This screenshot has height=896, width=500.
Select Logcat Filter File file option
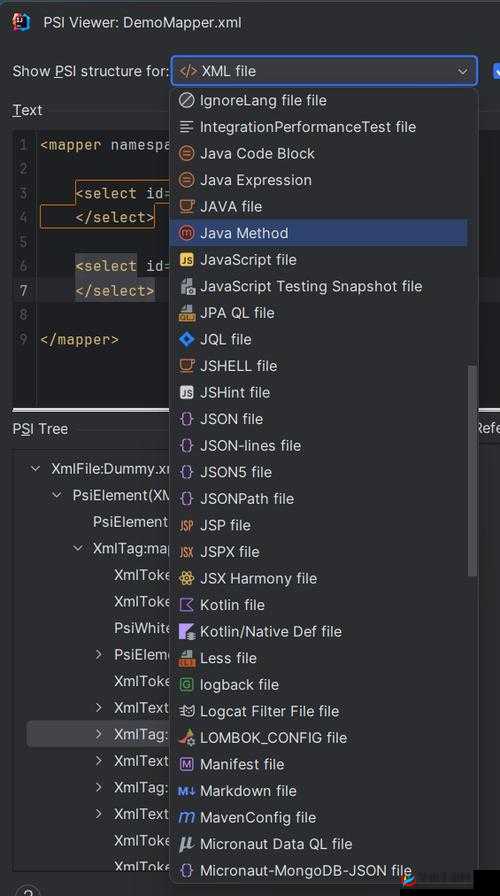[318, 711]
